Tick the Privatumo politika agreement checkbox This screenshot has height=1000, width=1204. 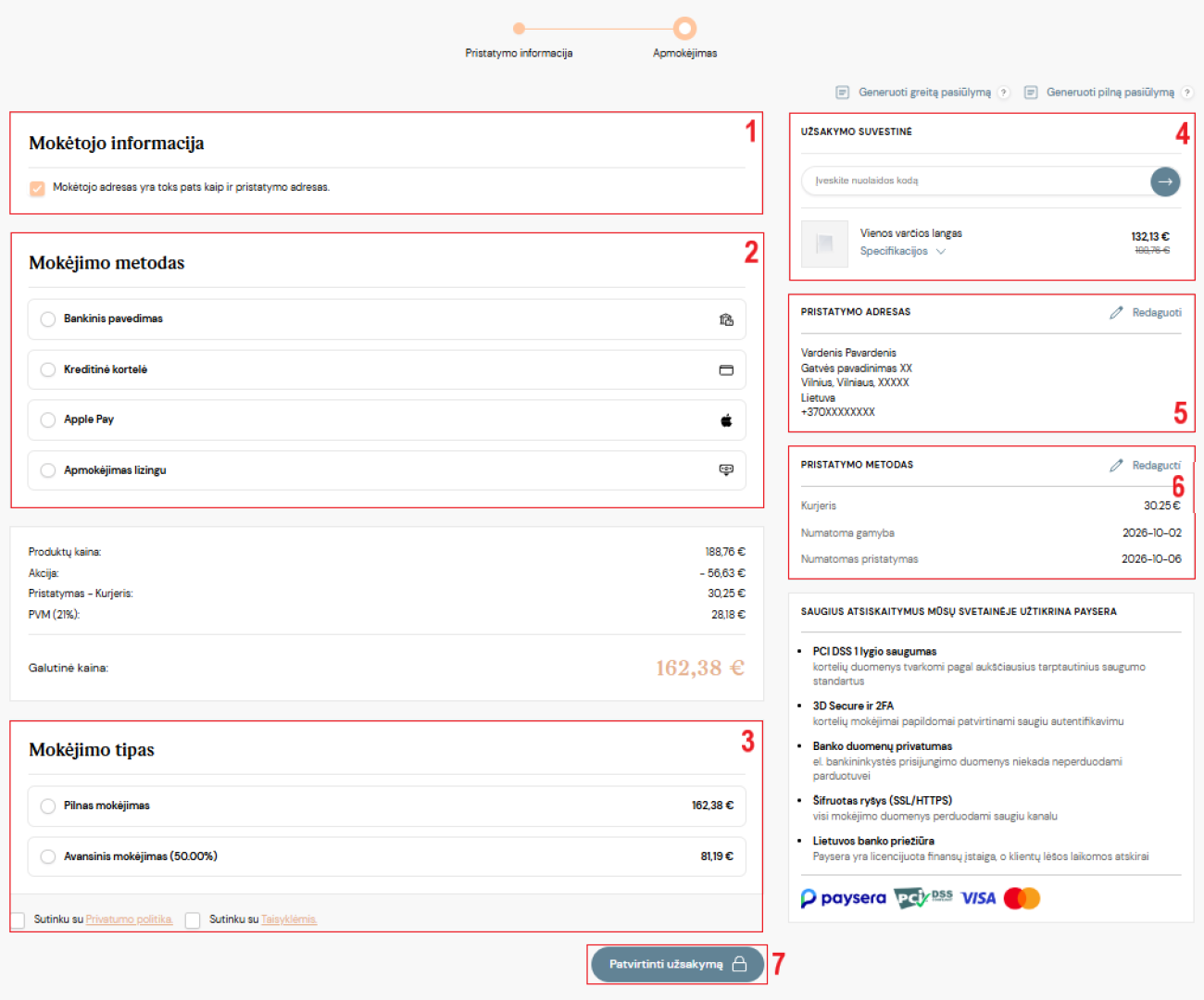pos(18,920)
